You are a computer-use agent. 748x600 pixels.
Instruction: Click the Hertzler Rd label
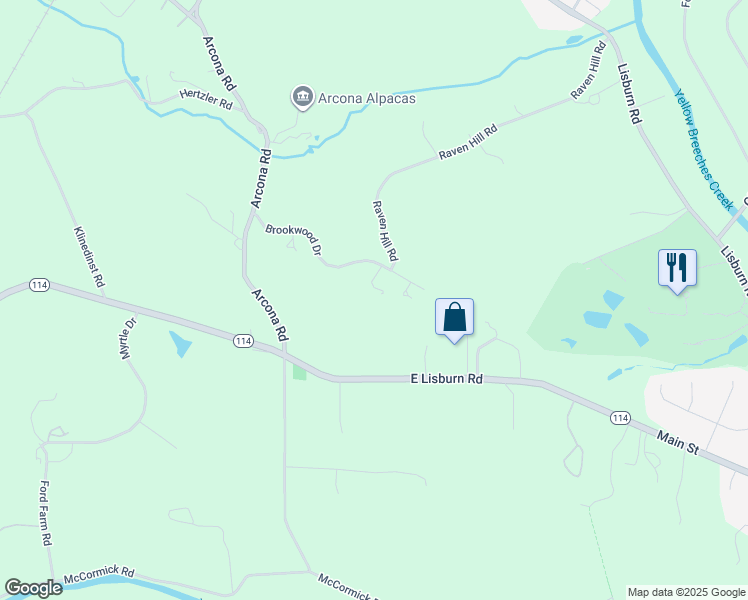[206, 100]
